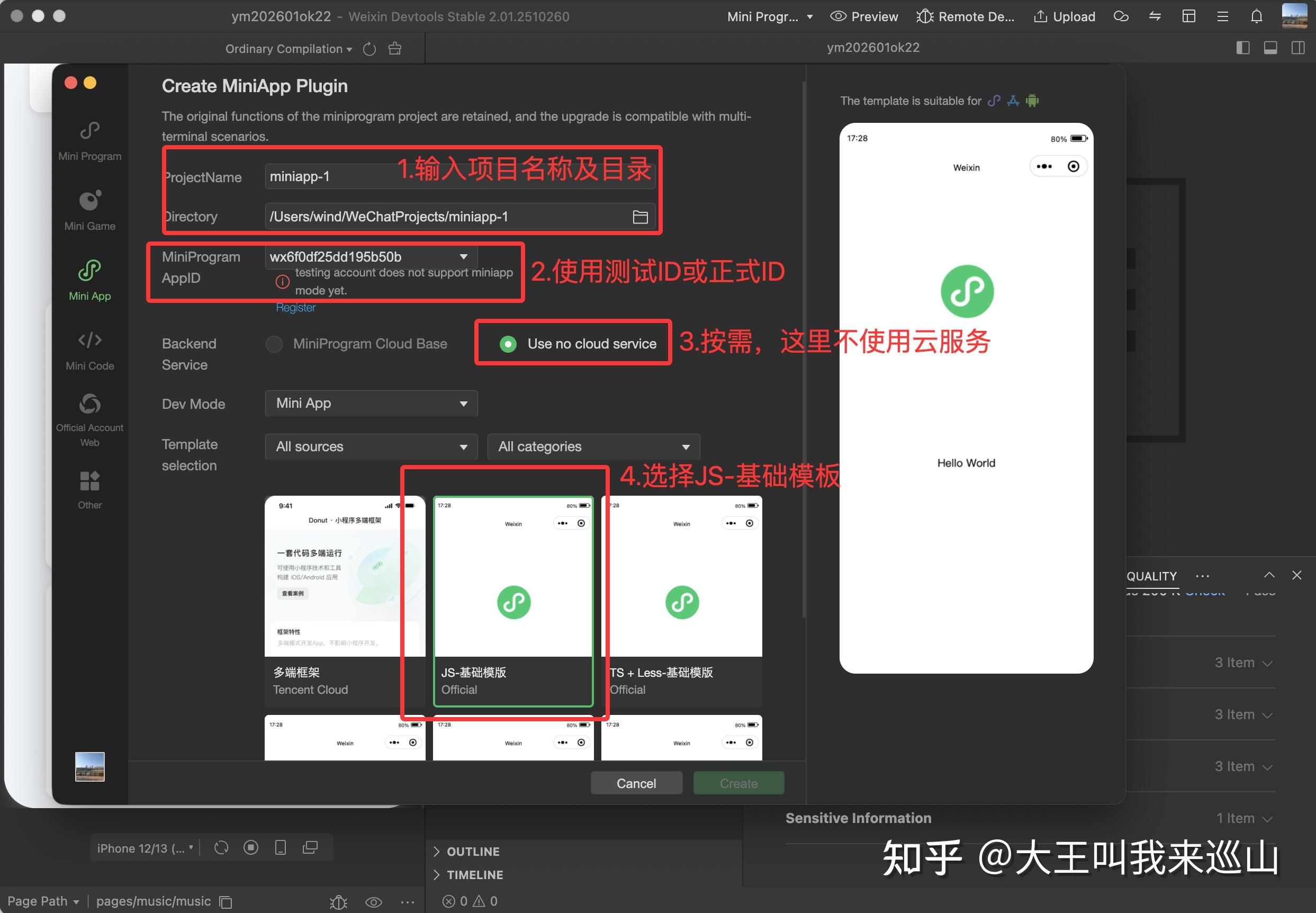Open the Dev Mode Mini App dropdown
The image size is (1316, 913).
point(371,404)
